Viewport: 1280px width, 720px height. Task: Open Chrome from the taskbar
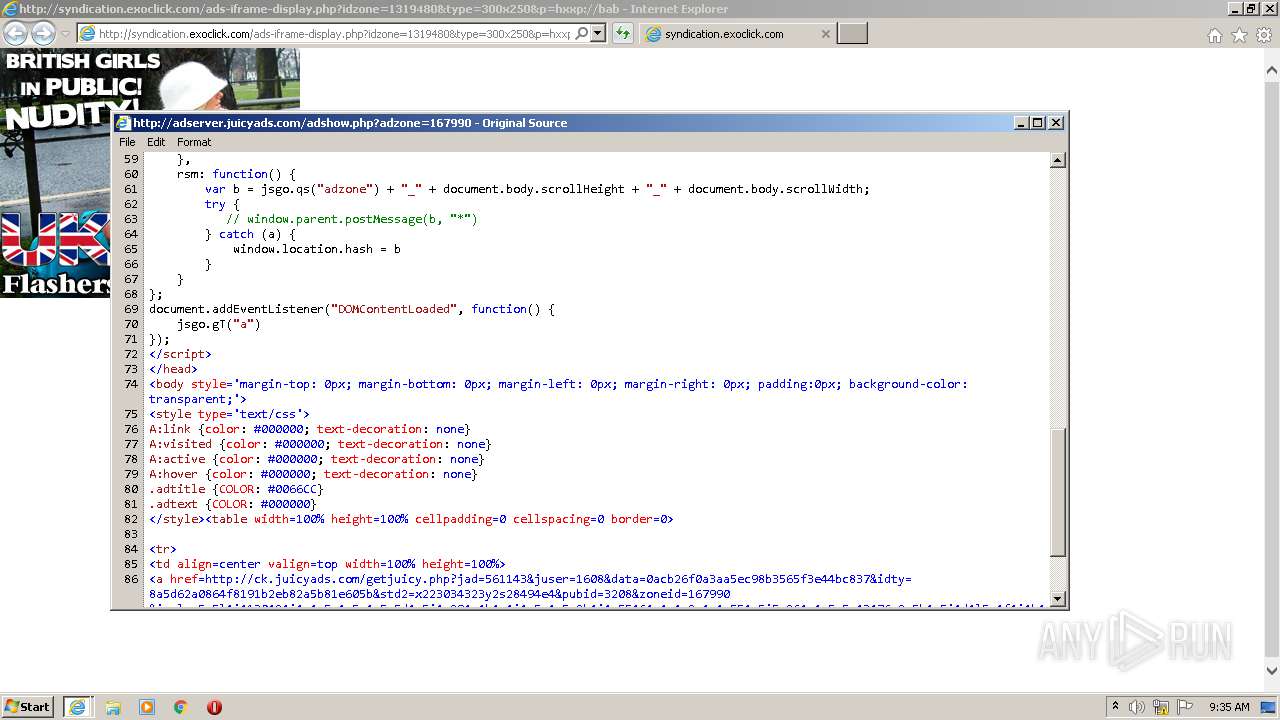(x=181, y=707)
